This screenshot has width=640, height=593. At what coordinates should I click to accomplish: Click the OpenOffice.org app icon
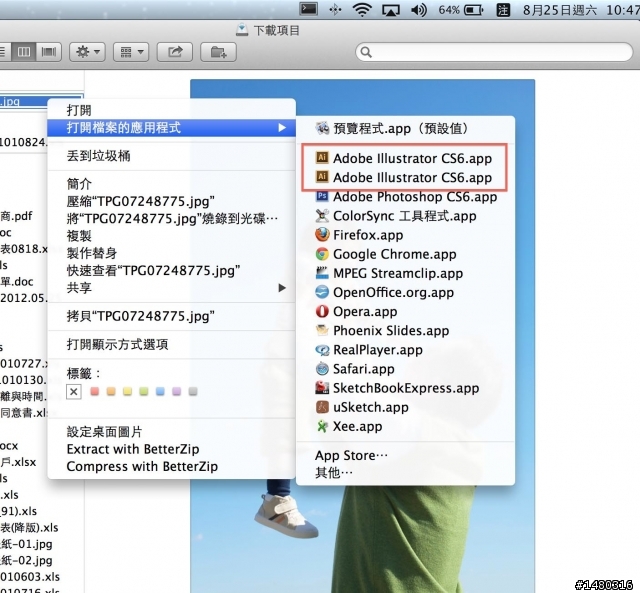coord(322,292)
